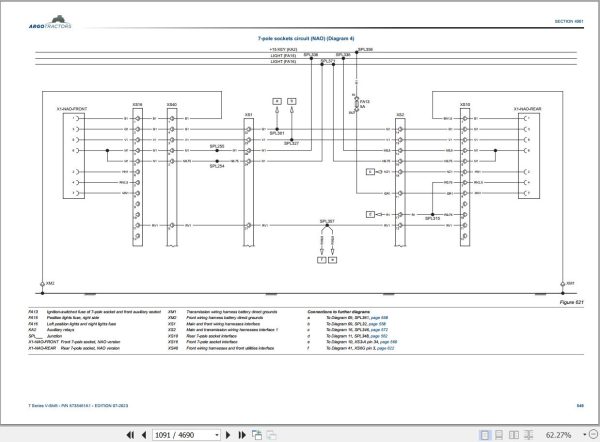Go to the previous page
The height and width of the screenshot is (442, 600).
tap(144, 435)
